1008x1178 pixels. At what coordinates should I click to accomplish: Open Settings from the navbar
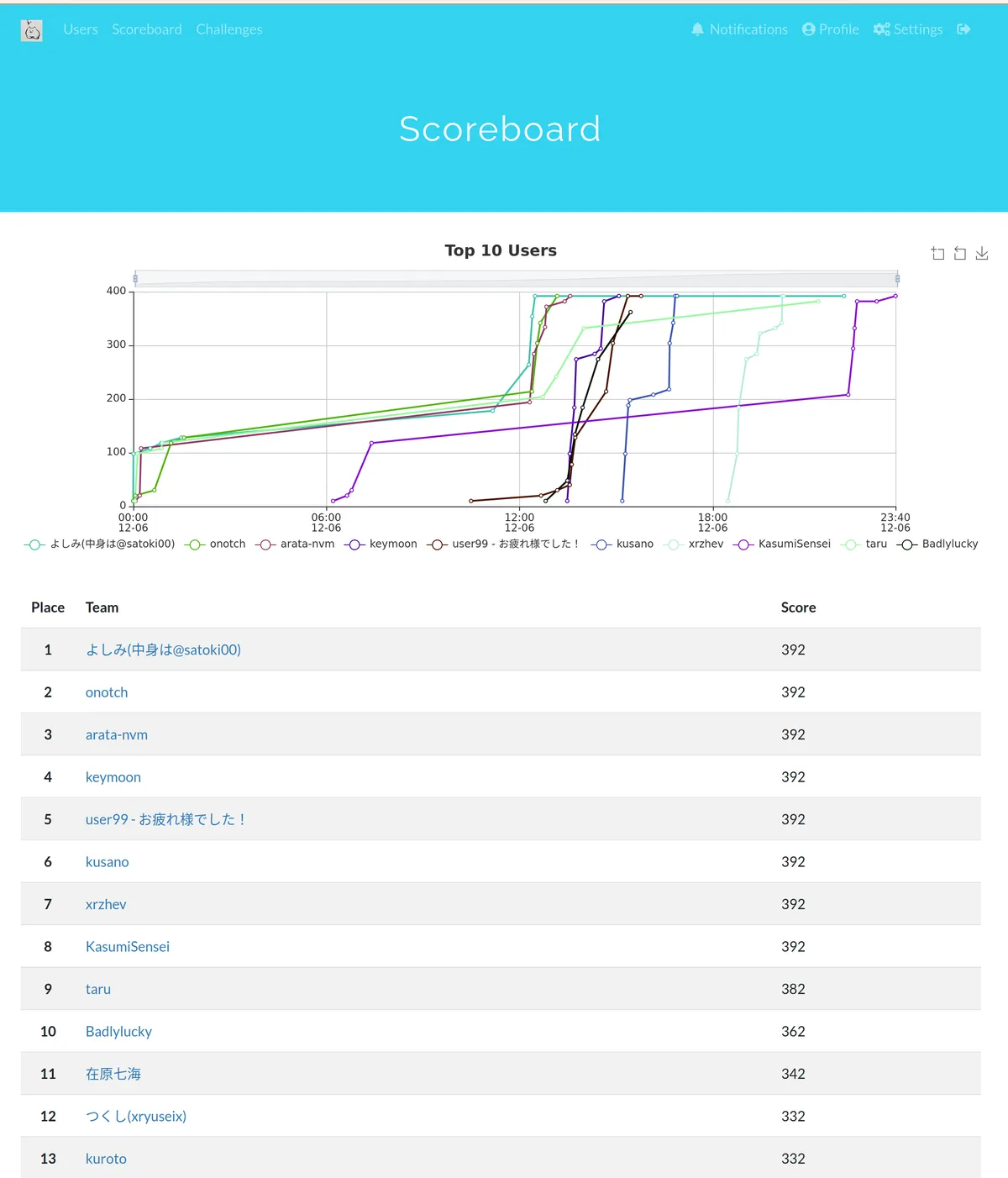(x=907, y=29)
